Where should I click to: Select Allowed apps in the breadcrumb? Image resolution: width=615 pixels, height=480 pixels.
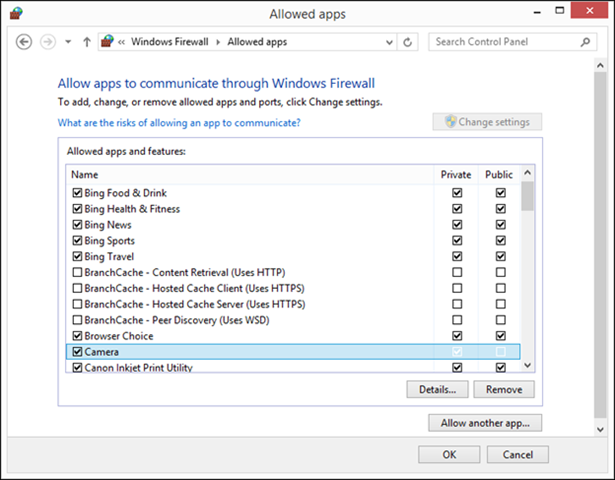tap(257, 42)
